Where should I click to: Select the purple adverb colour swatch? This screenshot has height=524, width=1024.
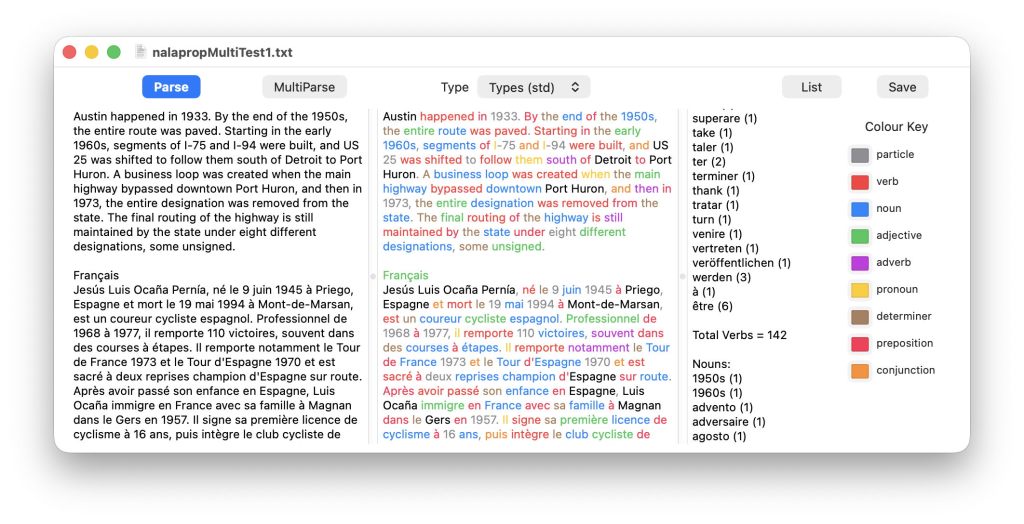click(x=859, y=263)
